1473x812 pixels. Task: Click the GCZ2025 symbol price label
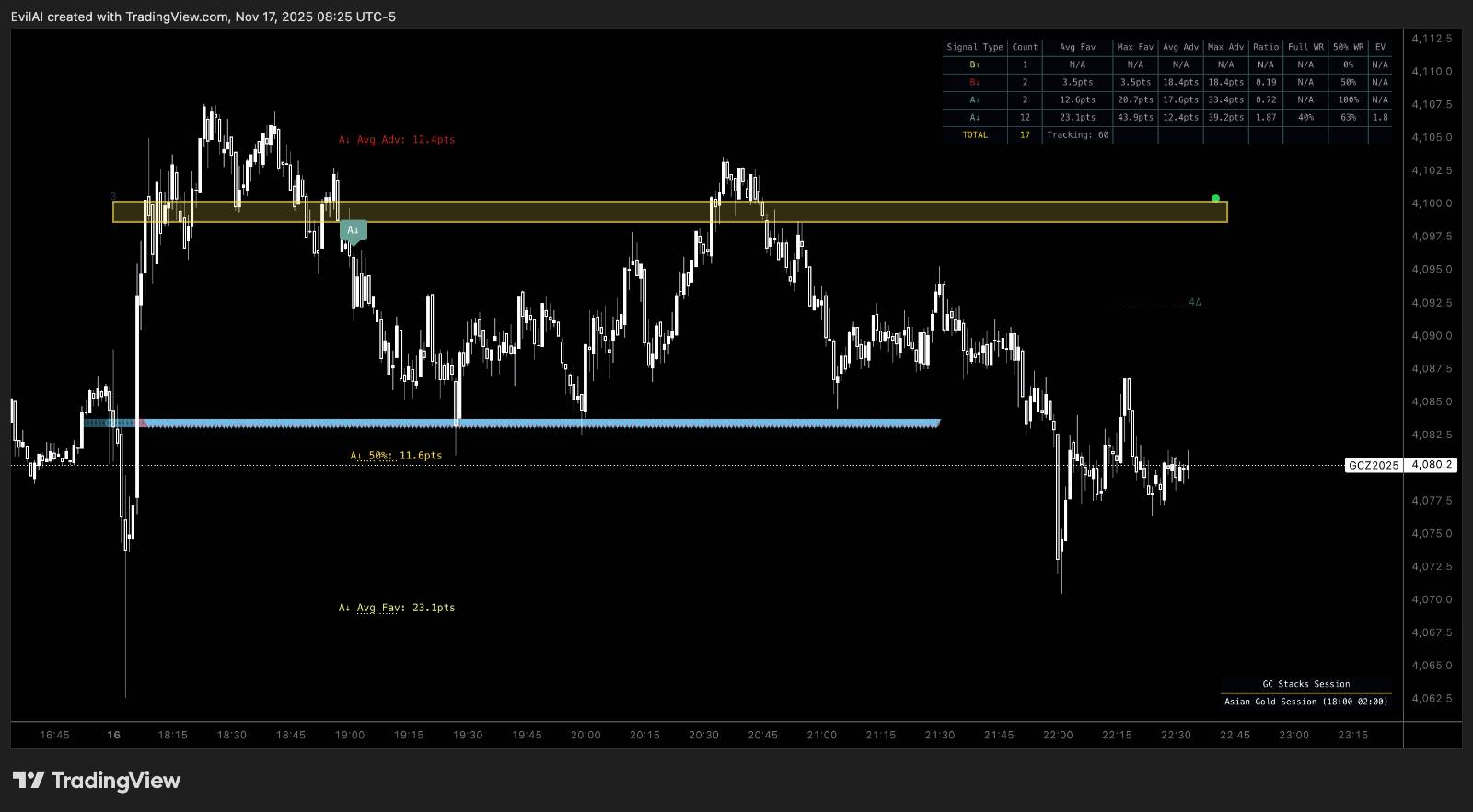[1373, 465]
